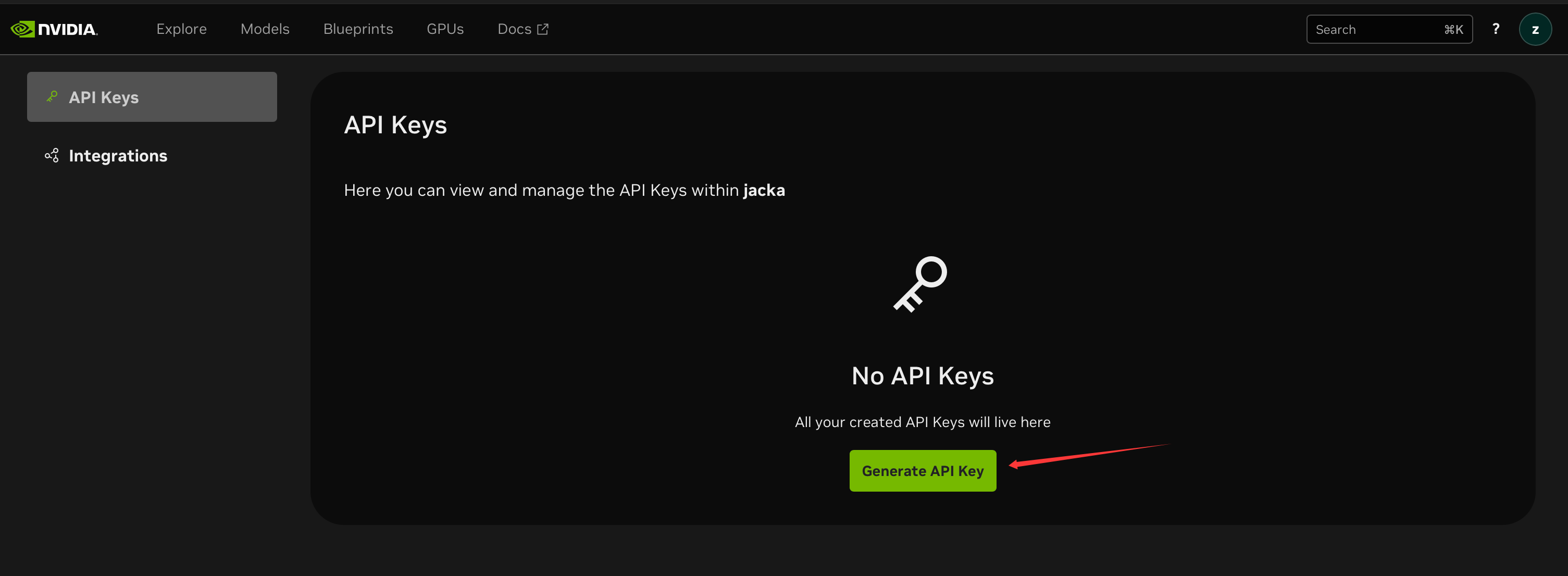This screenshot has width=1568, height=576.
Task: Click the Generate API Key button
Action: click(x=922, y=470)
